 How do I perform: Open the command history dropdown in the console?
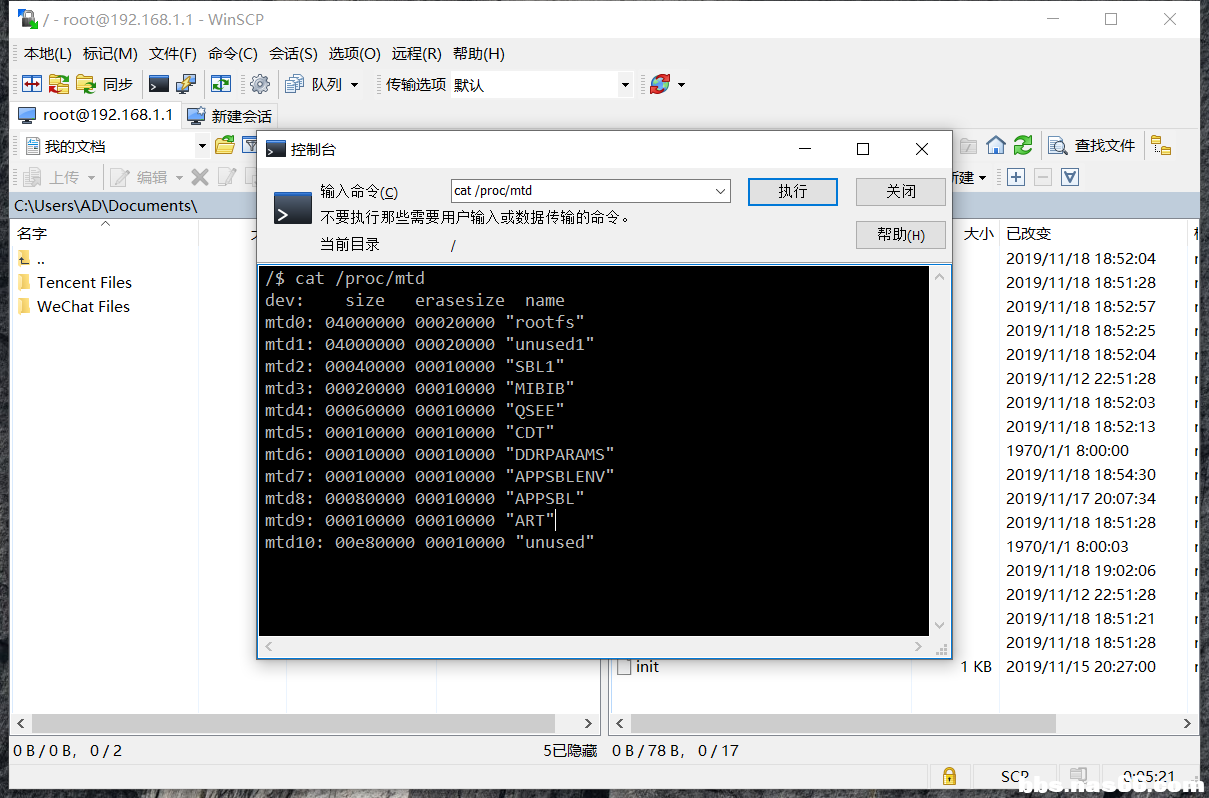click(721, 190)
